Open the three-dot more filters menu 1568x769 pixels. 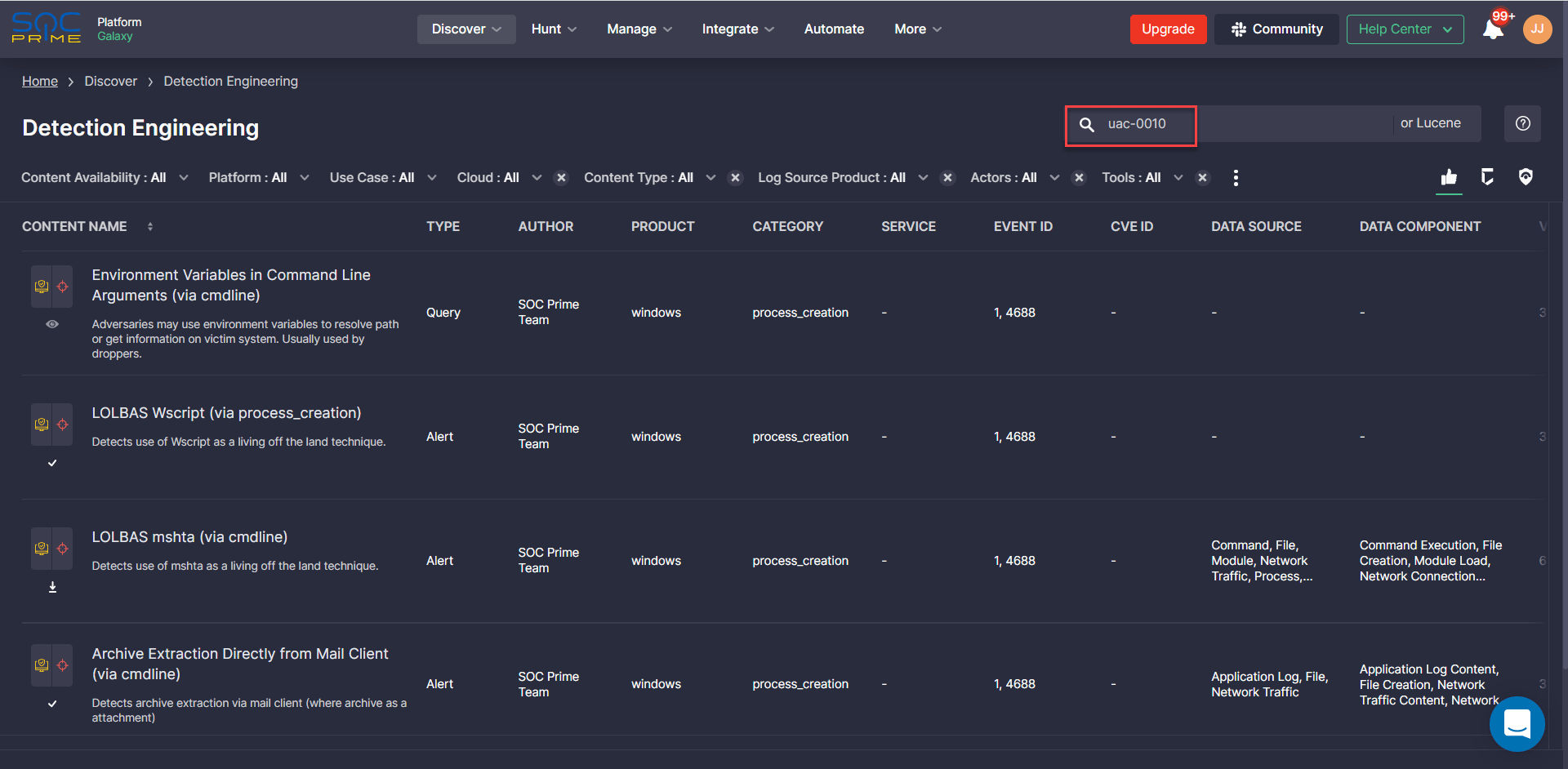[1236, 178]
